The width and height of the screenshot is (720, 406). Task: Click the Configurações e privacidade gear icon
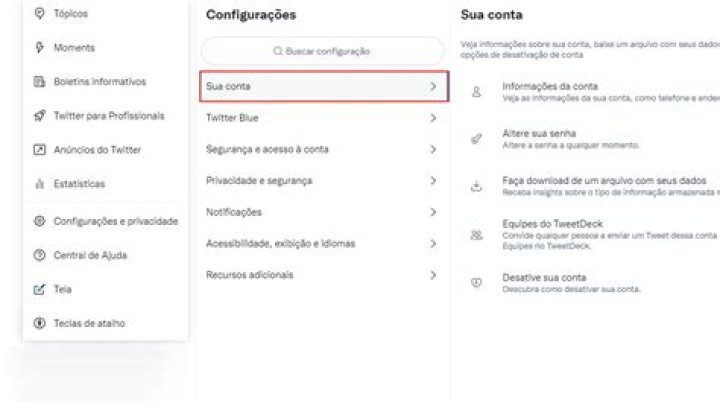(x=40, y=221)
